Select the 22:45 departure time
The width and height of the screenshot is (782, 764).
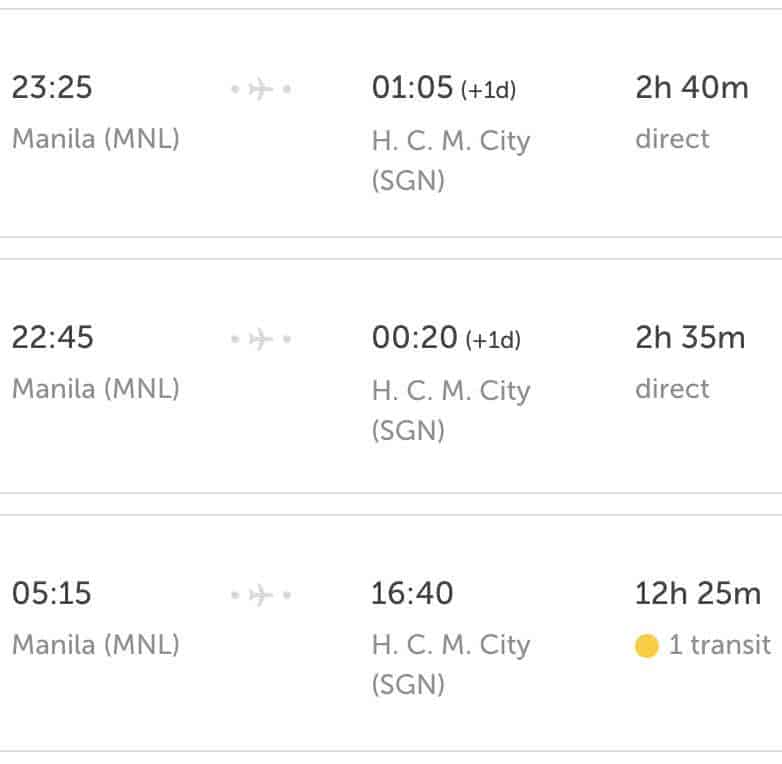click(52, 338)
